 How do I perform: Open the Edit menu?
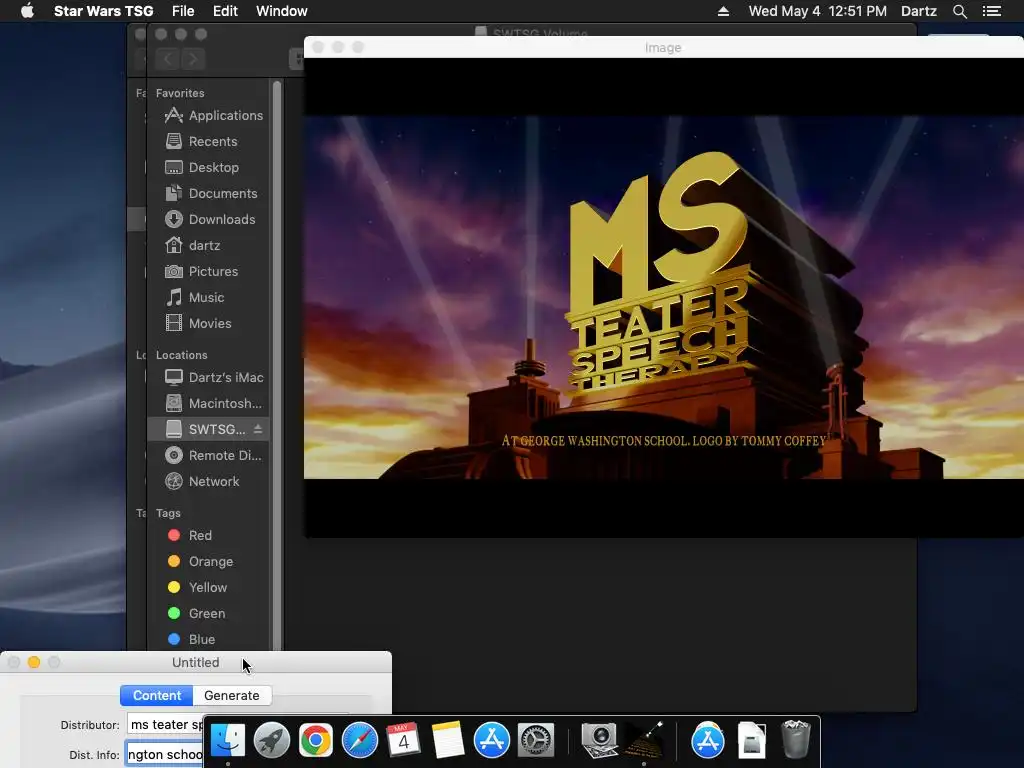point(225,11)
